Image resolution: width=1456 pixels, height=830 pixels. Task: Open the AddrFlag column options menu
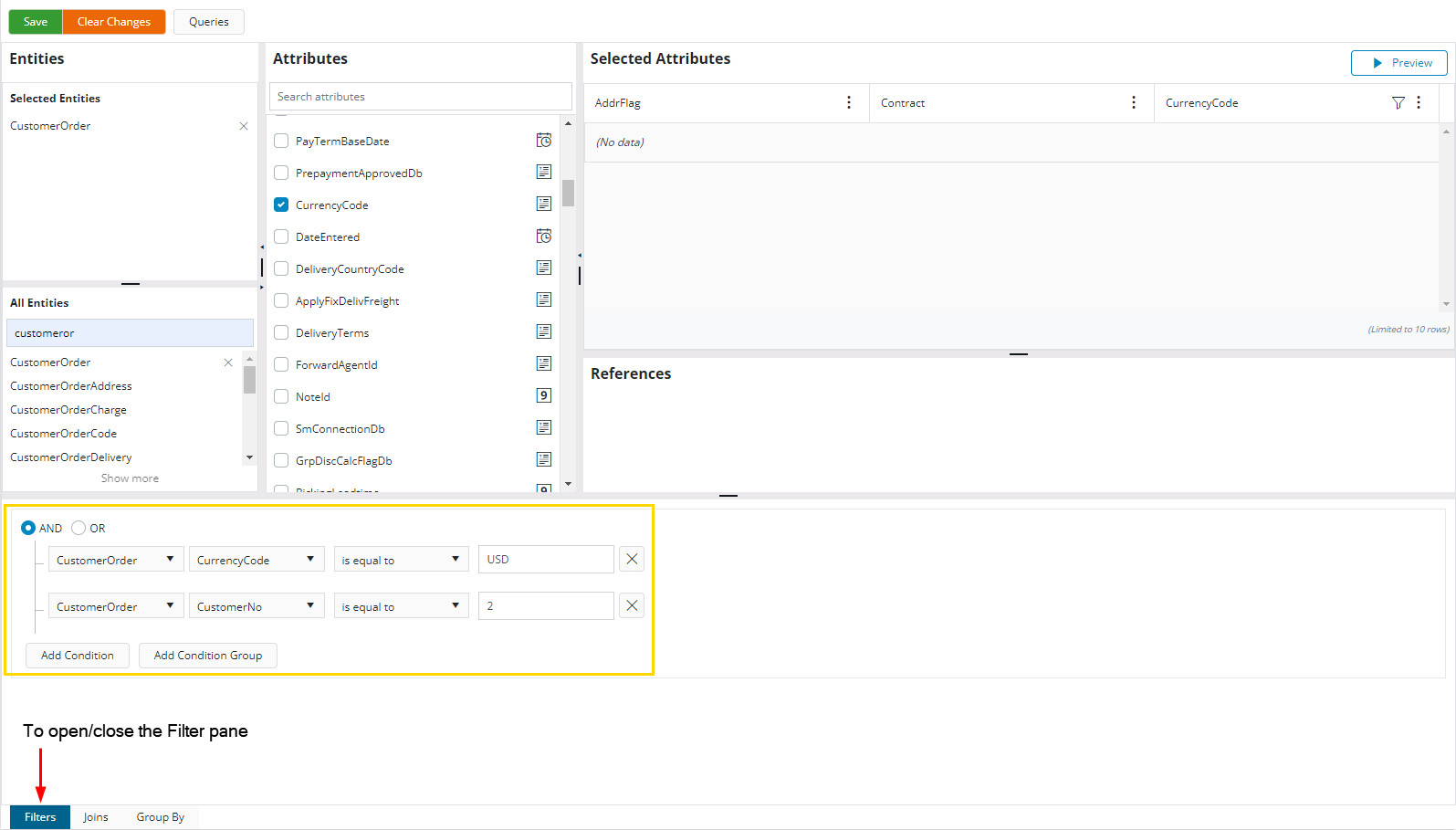pos(849,103)
